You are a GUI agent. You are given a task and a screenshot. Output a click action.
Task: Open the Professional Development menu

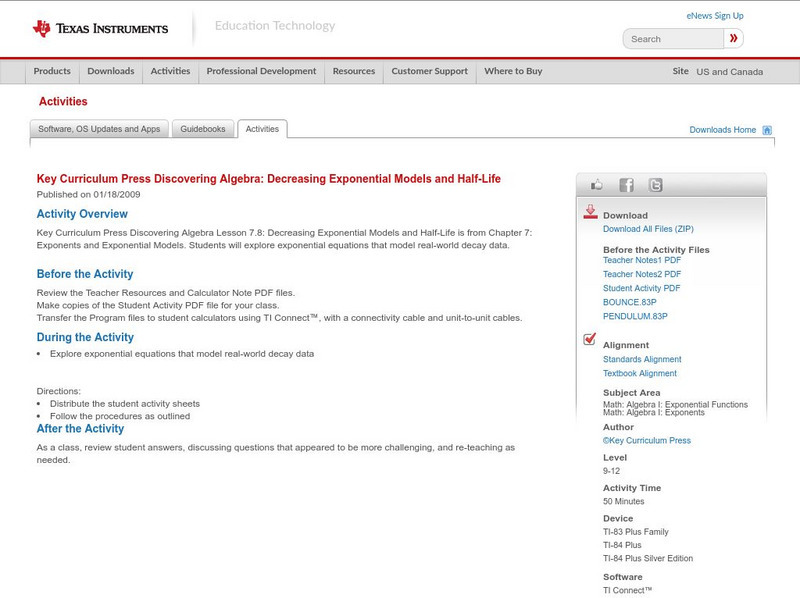[x=261, y=71]
